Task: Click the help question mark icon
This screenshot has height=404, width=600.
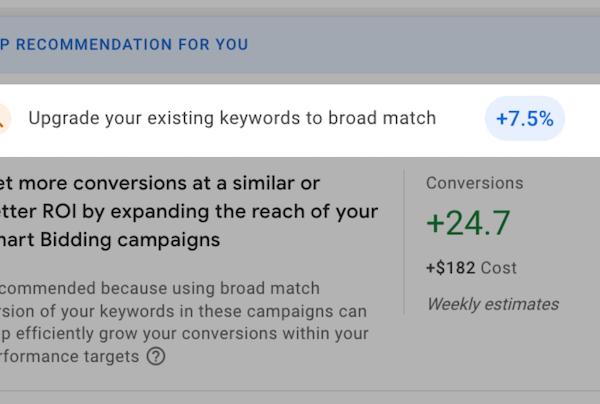Action: tap(155, 356)
